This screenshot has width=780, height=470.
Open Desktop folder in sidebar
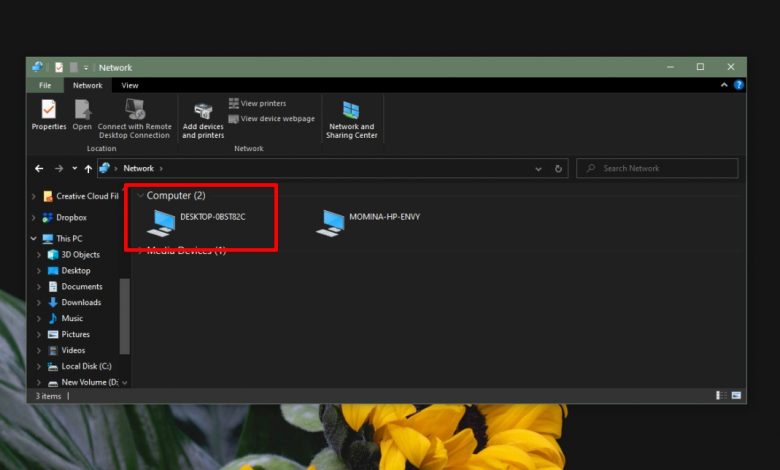coord(69,271)
